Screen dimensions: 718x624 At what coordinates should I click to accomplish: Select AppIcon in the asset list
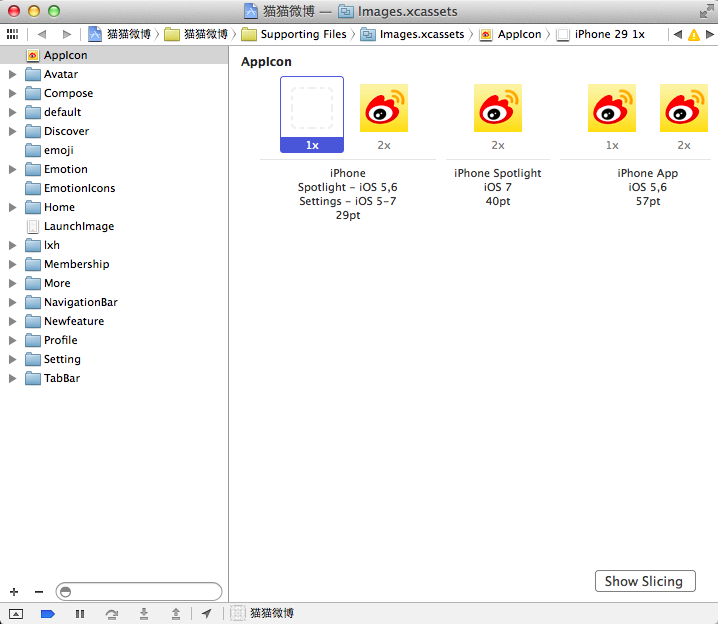114,55
